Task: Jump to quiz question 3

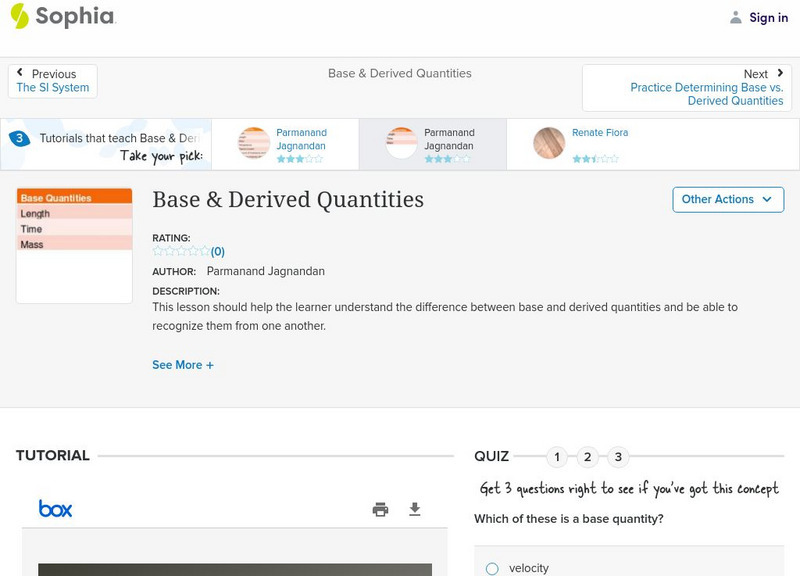Action: (x=618, y=457)
